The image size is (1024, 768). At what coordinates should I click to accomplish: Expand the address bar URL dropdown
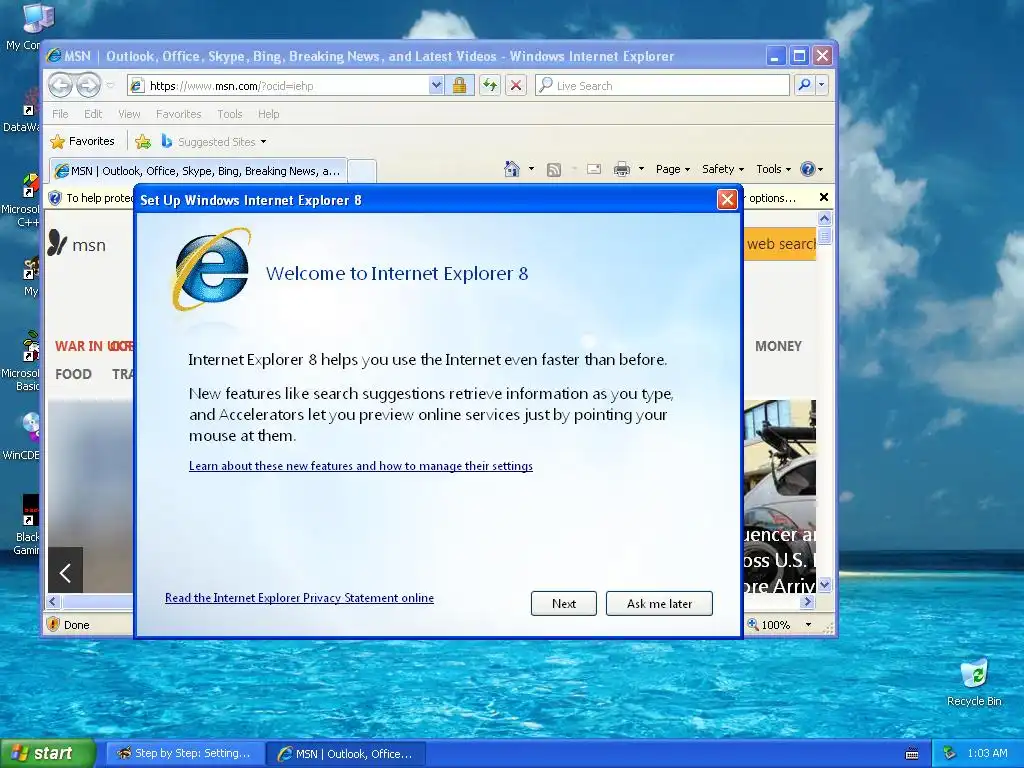click(436, 85)
